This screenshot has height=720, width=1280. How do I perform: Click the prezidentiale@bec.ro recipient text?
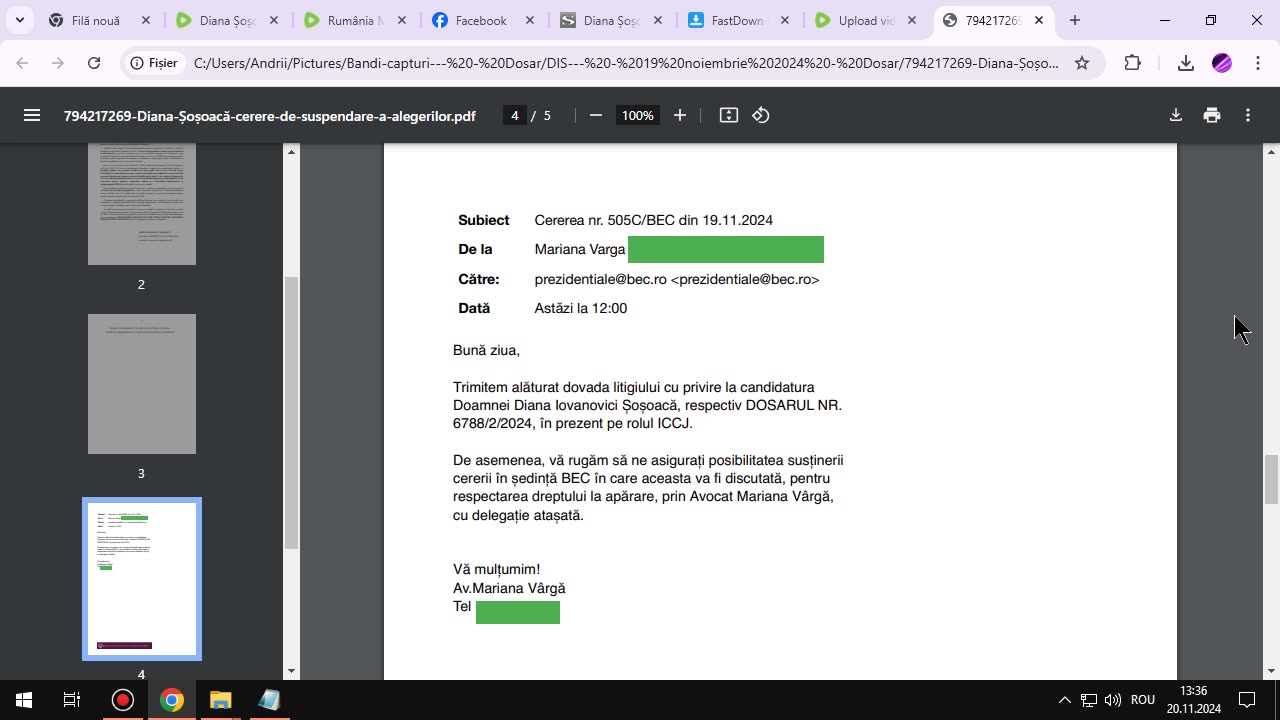(677, 279)
